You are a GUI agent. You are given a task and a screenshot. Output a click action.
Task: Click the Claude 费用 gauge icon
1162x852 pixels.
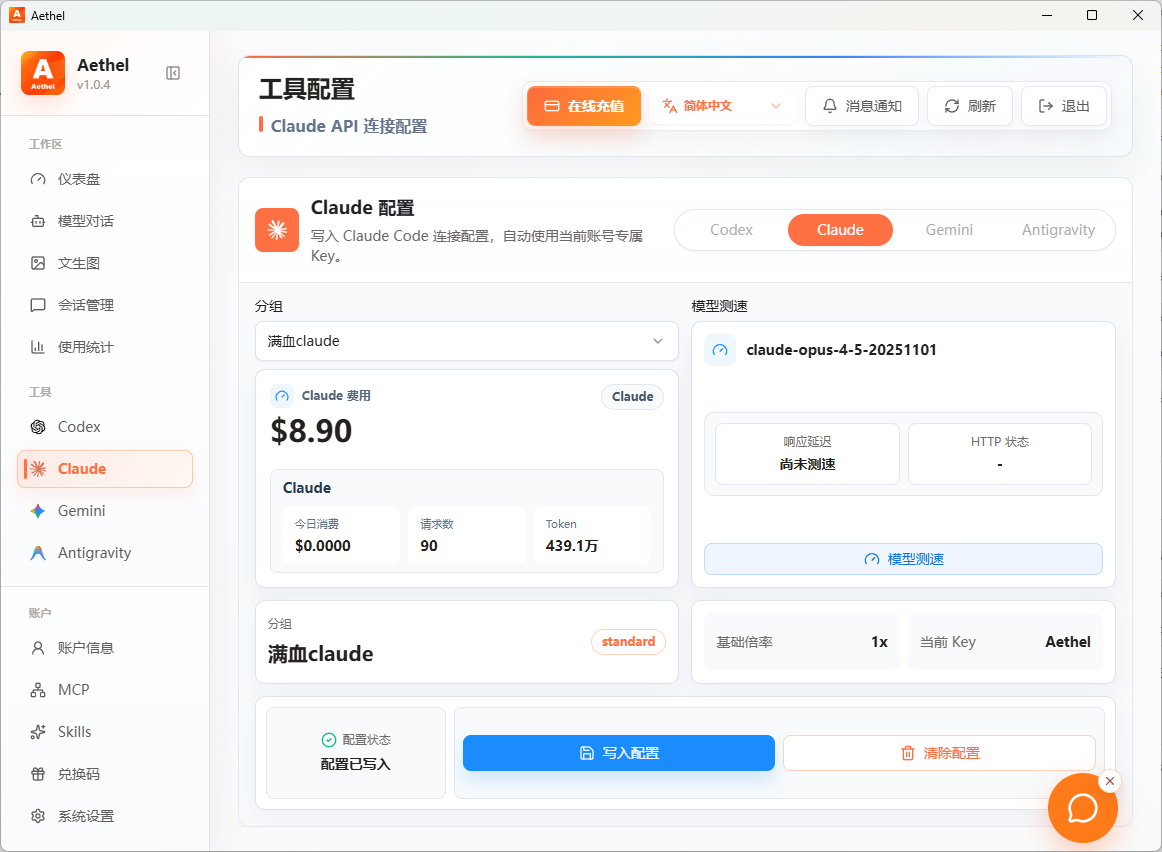[x=282, y=396]
